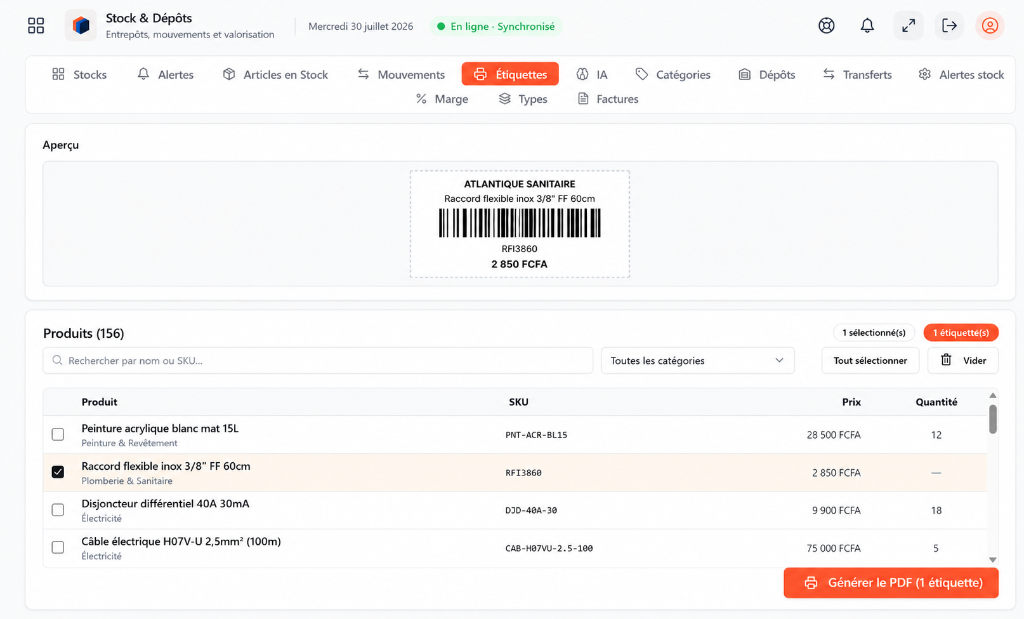Expand the Toutes les catégories dropdown
This screenshot has width=1024, height=619.
[x=697, y=360]
